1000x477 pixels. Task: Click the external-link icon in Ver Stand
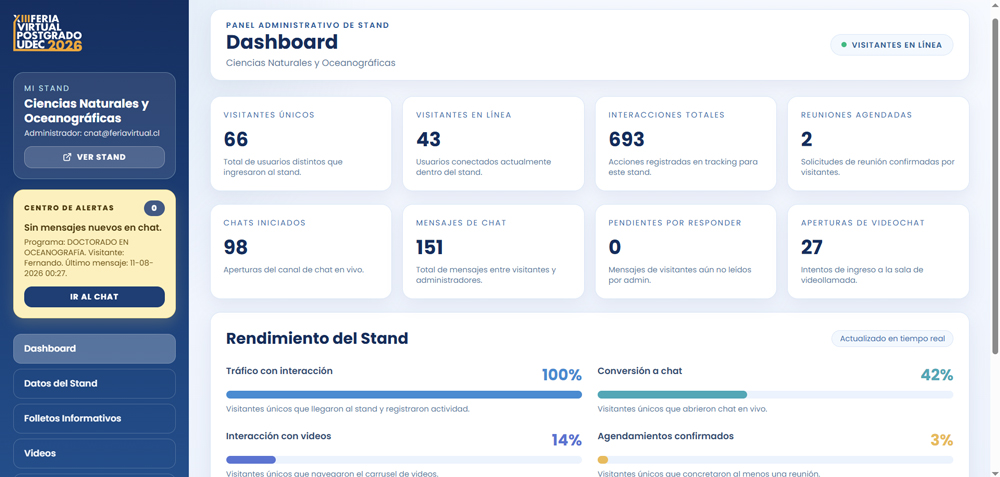67,157
